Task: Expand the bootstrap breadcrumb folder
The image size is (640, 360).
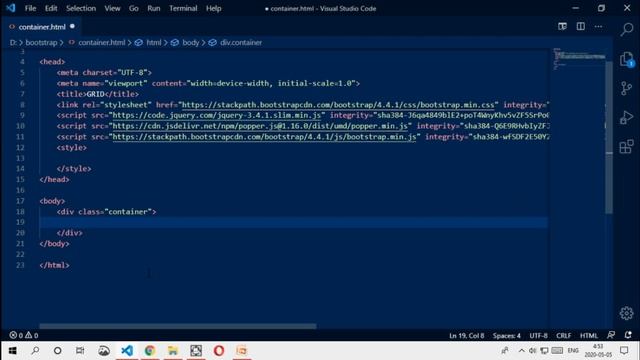Action: (x=41, y=42)
